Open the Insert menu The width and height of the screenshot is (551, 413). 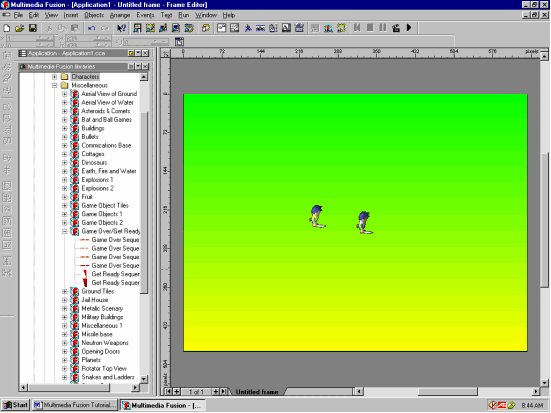[71, 15]
